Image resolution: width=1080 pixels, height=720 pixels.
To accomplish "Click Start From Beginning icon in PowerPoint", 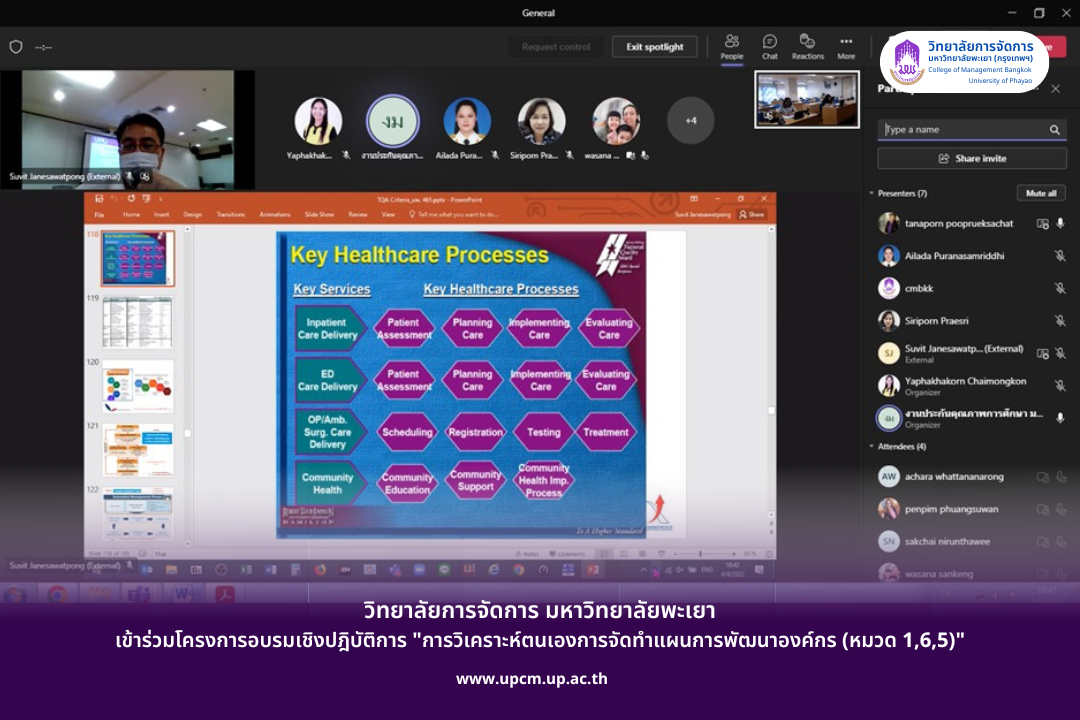I will pos(146,199).
